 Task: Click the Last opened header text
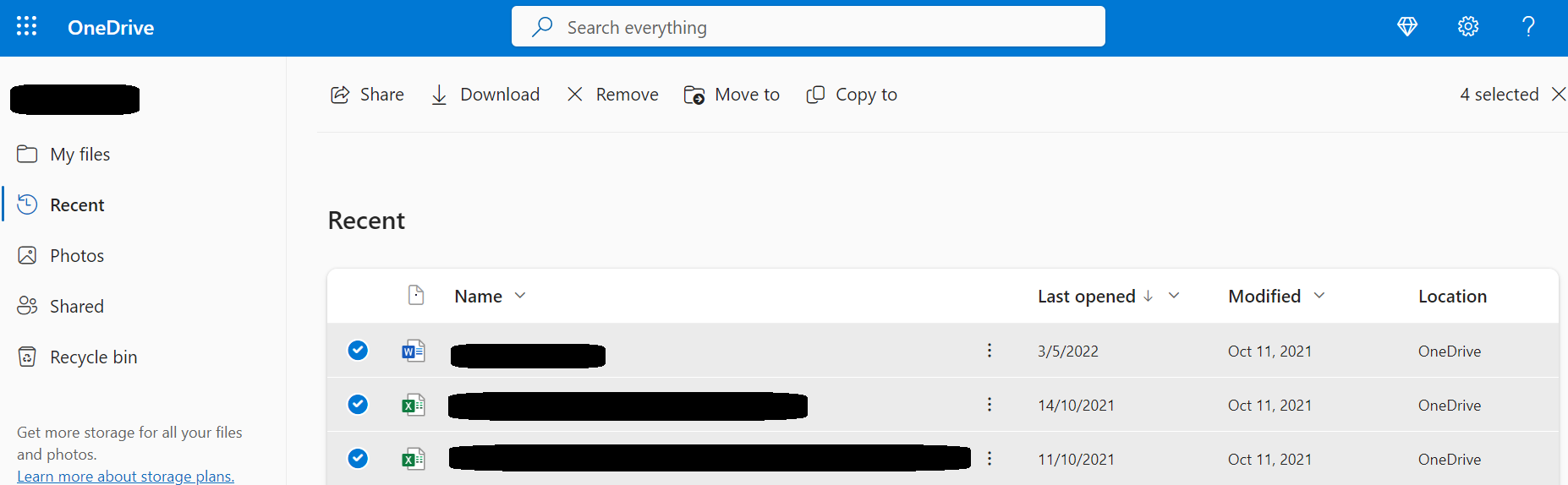coord(1086,297)
